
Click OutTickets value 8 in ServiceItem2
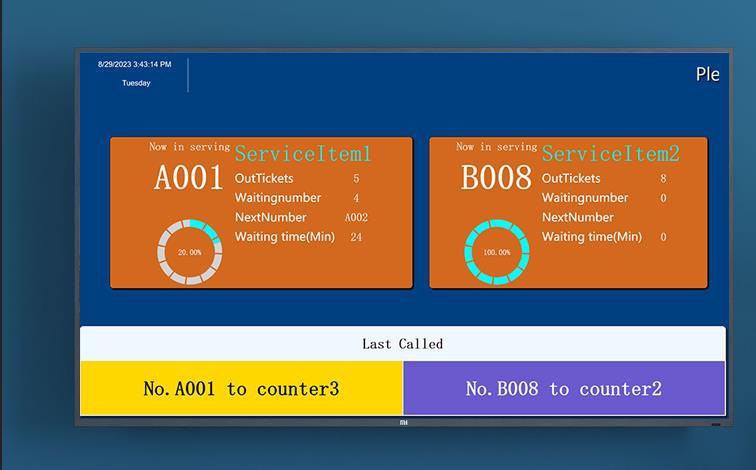pos(663,179)
